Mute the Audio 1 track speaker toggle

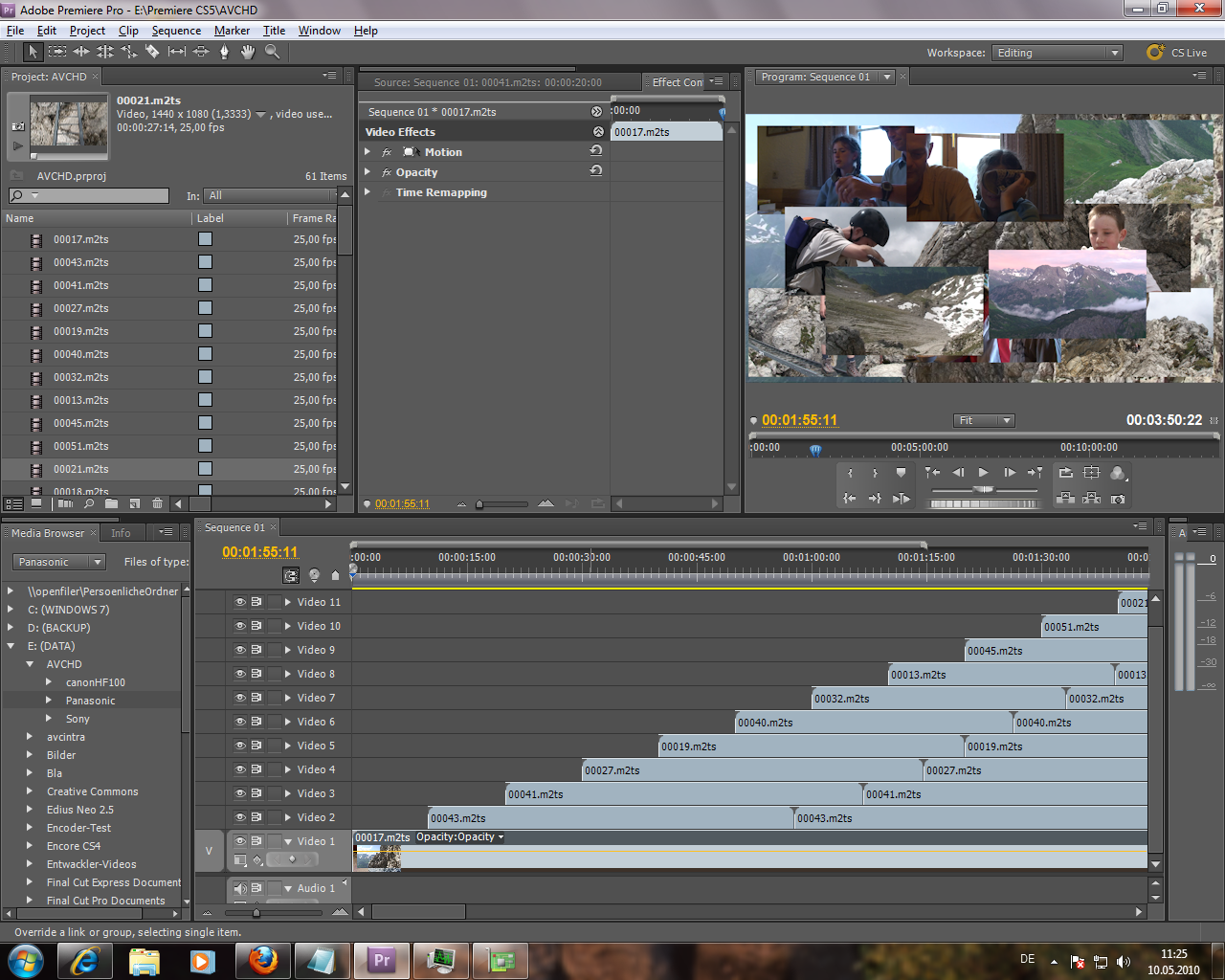tap(240, 888)
